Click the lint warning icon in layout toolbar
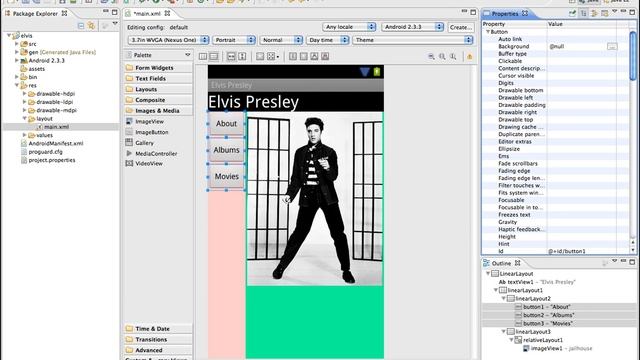Screen dimensions: 640x360 pyautogui.click(x=470, y=56)
